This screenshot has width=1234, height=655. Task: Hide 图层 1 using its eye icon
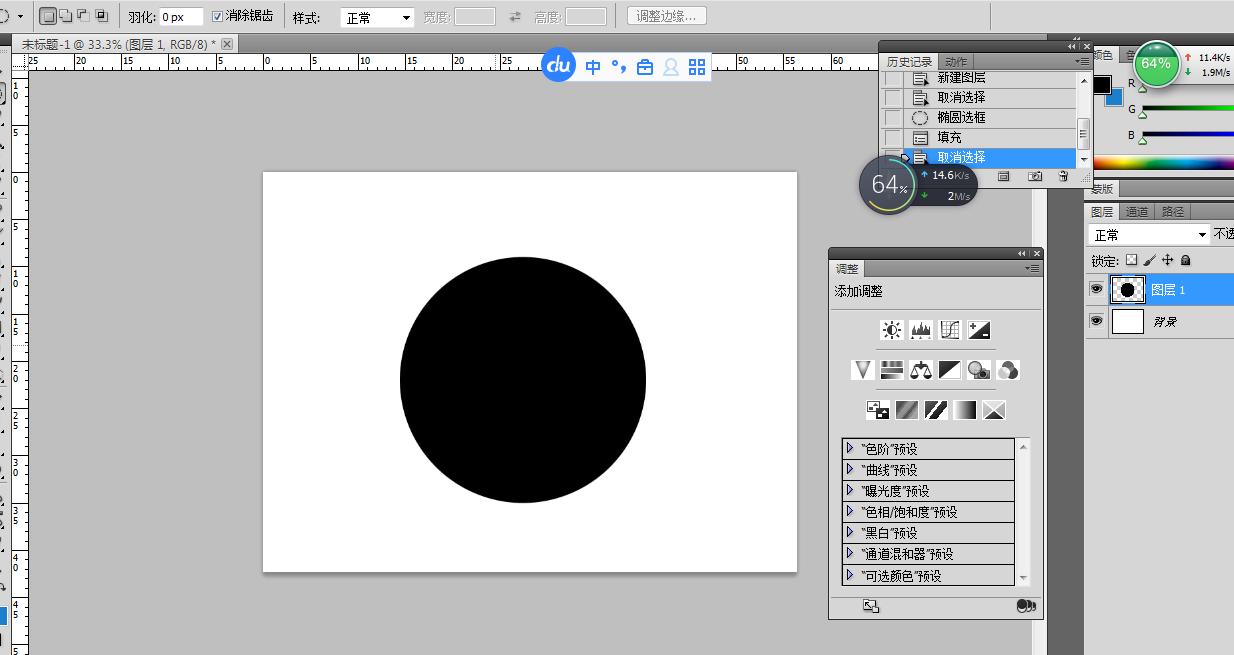1097,290
